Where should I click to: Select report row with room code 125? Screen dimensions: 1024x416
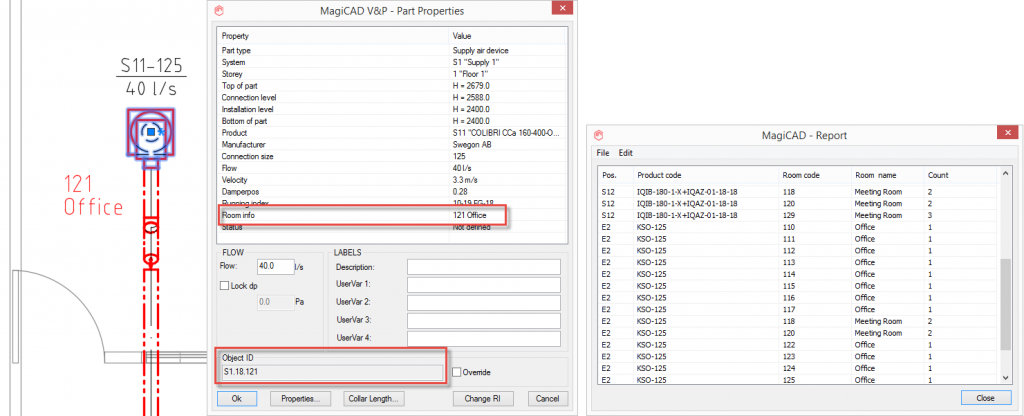click(798, 380)
